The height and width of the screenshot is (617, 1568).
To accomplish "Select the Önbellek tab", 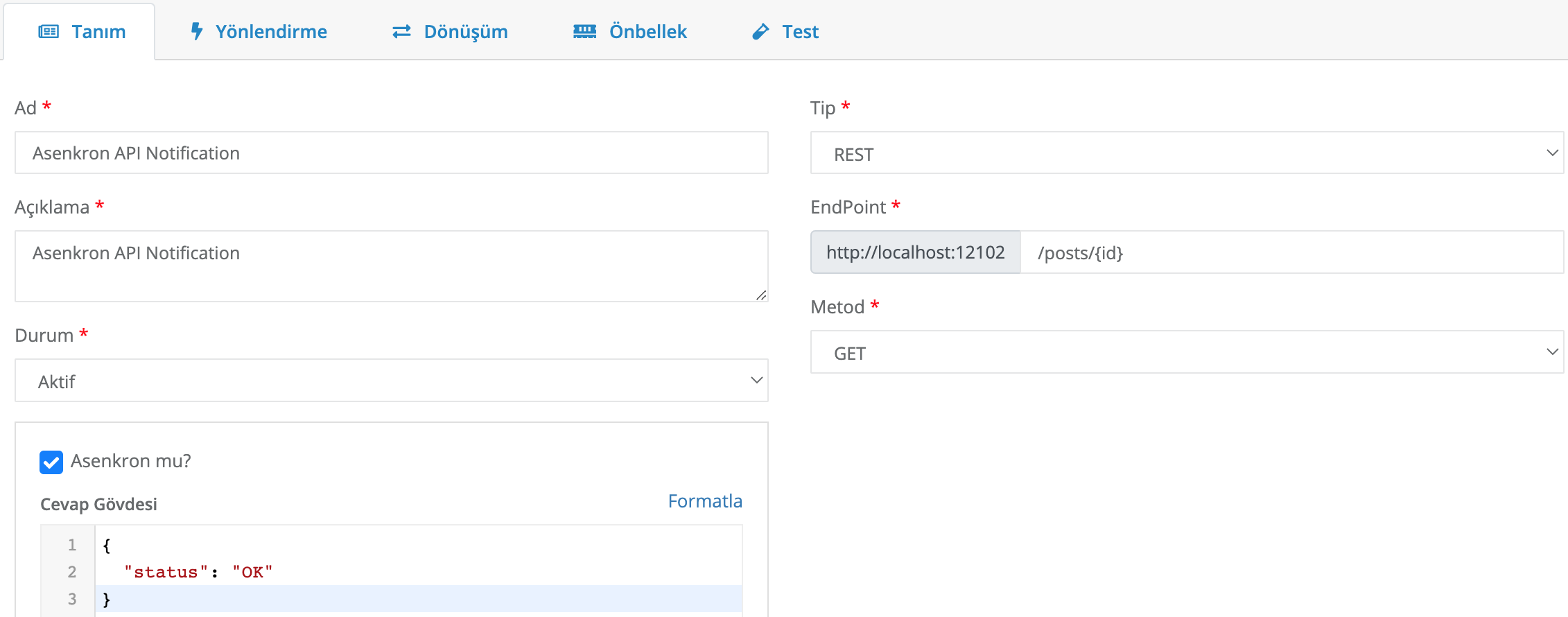I will 630,32.
